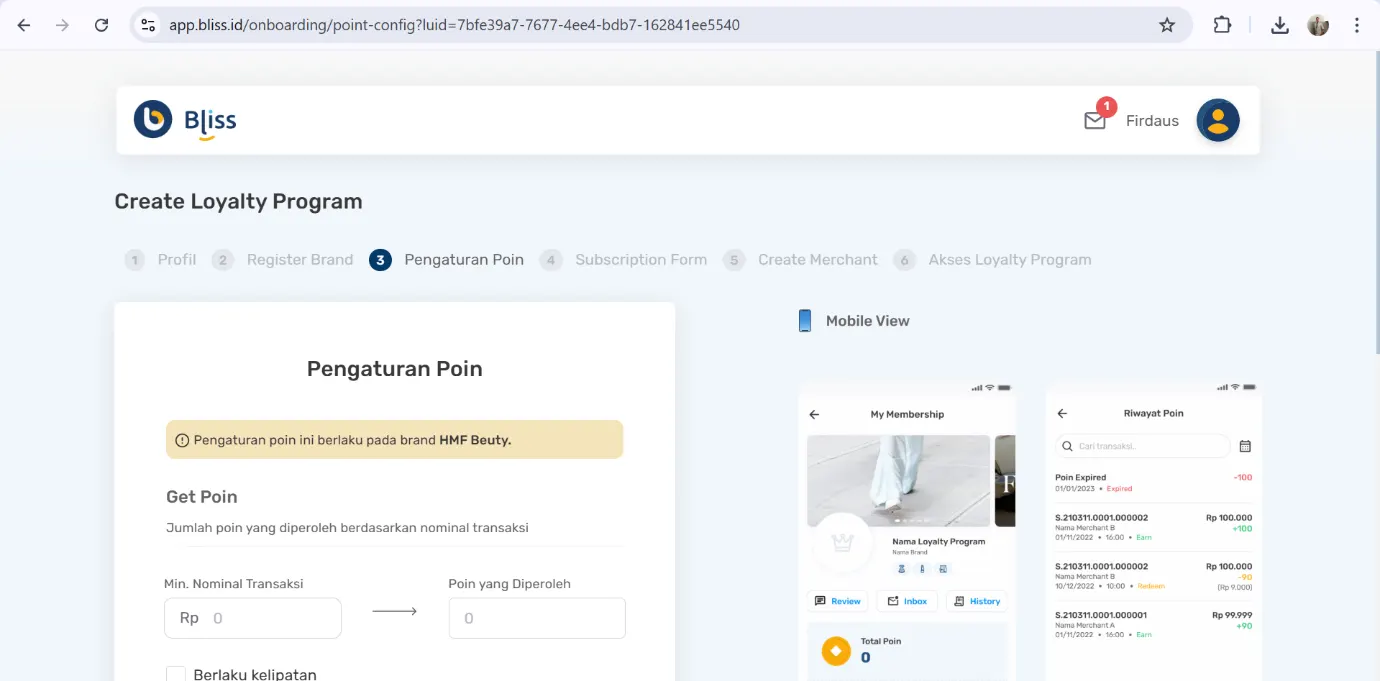Open the Chrome three-dot menu

point(1356,25)
